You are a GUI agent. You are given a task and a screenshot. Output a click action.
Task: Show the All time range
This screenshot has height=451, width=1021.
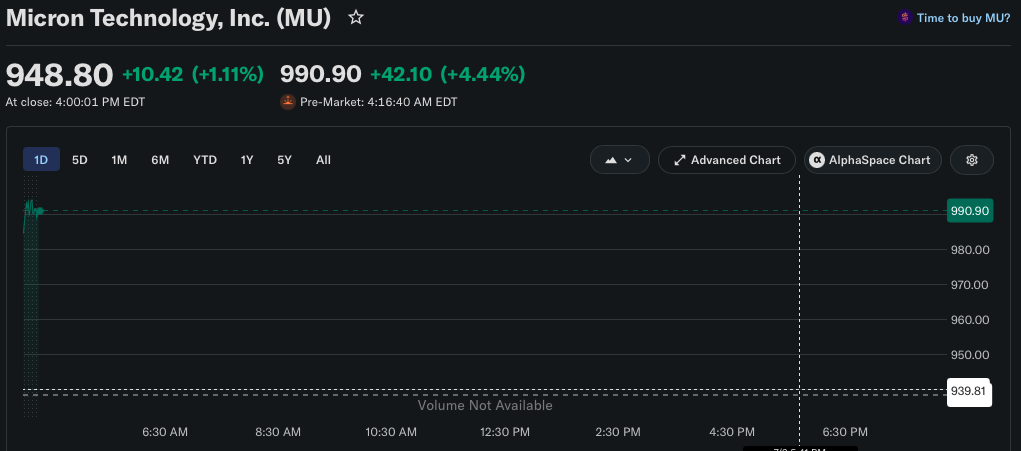[323, 159]
